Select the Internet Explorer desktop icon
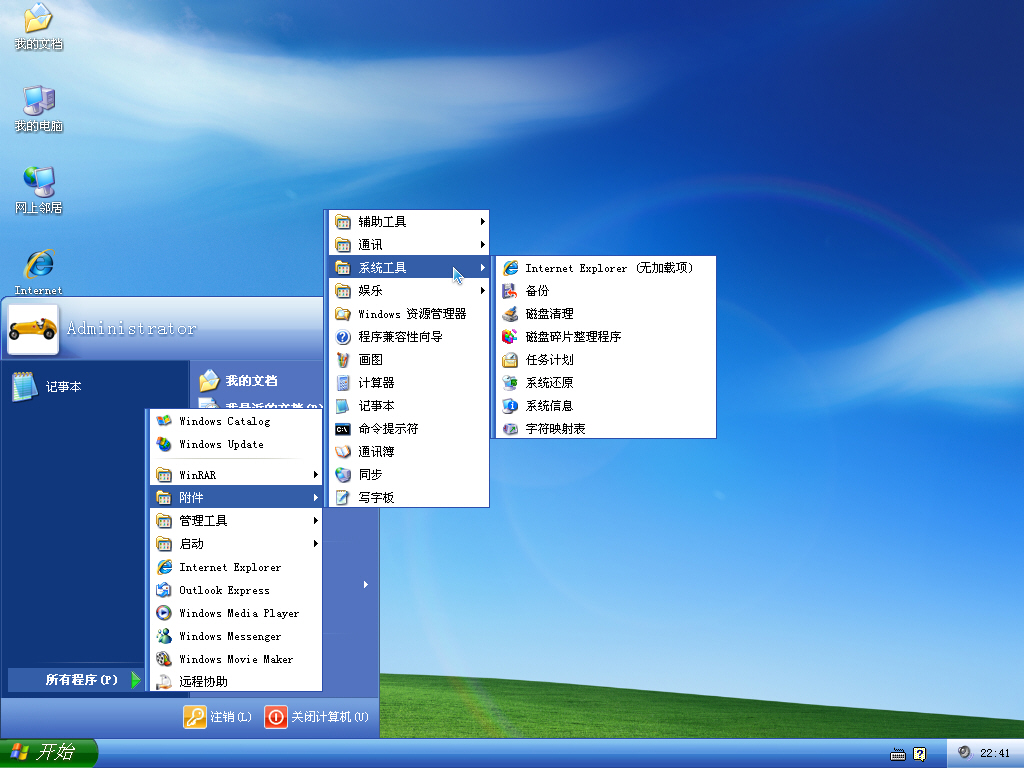This screenshot has height=768, width=1024. [x=39, y=272]
